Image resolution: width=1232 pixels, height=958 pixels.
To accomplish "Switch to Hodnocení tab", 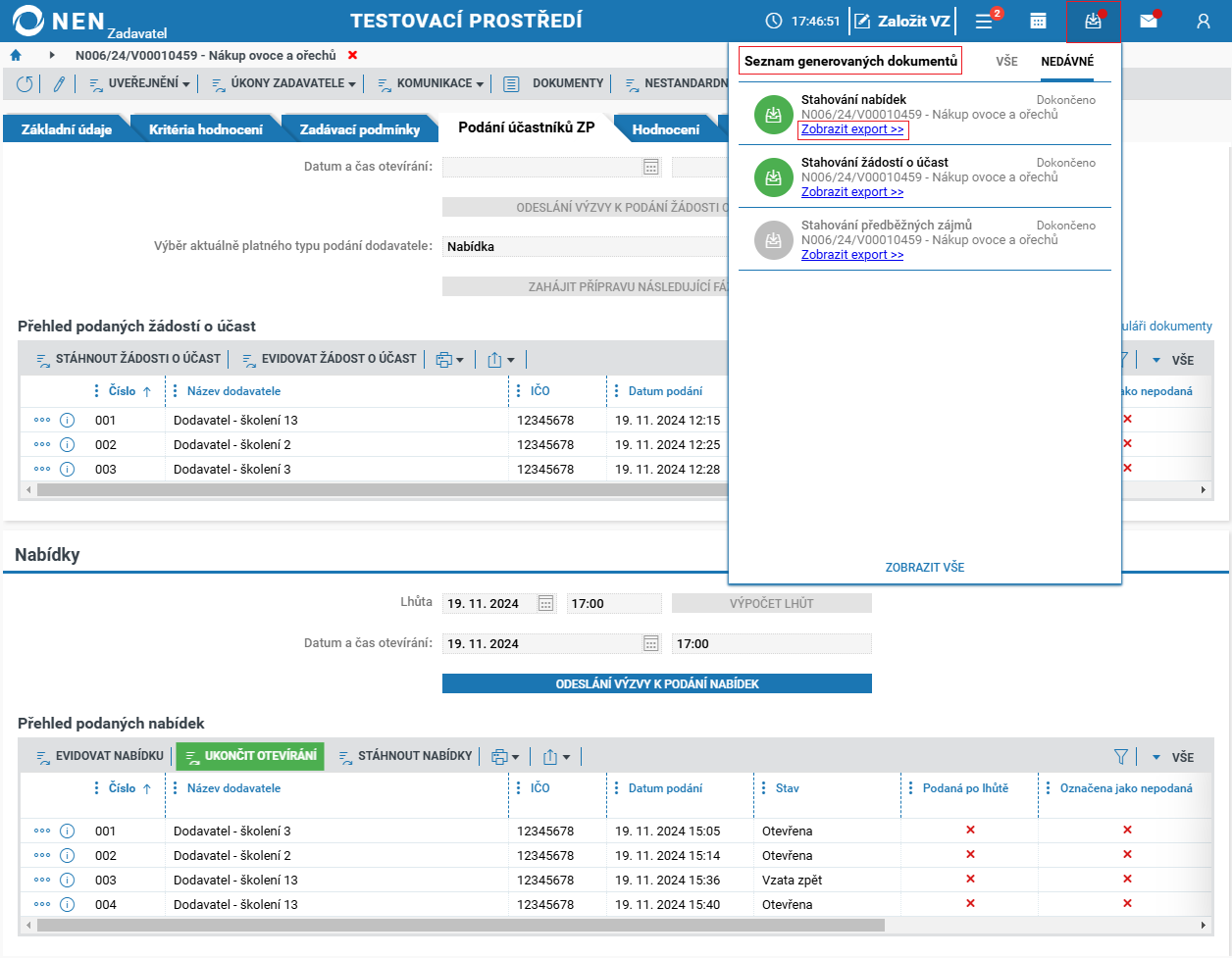I will (x=666, y=129).
